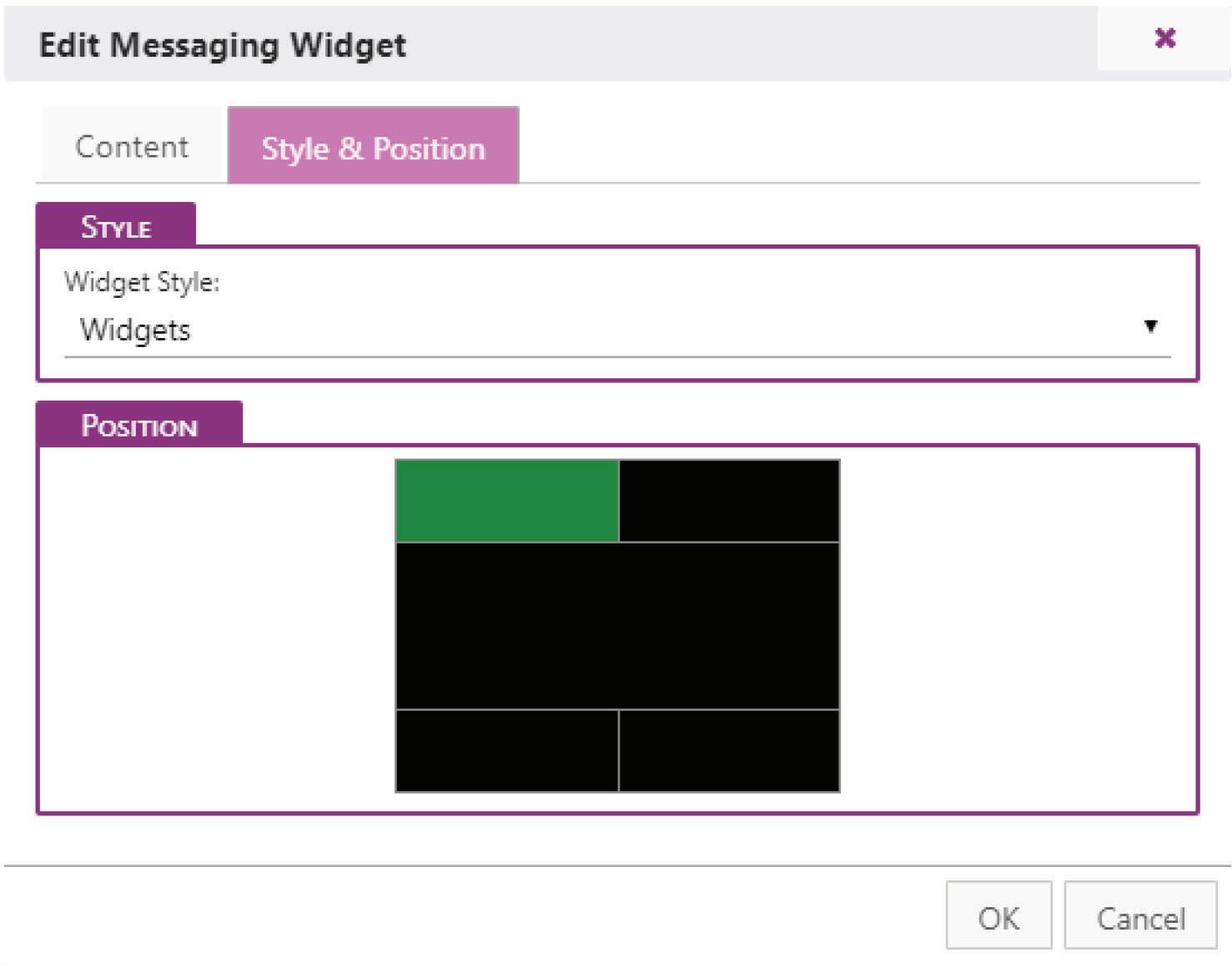The image size is (1232, 968).
Task: Choose the top-left position cell
Action: point(506,501)
